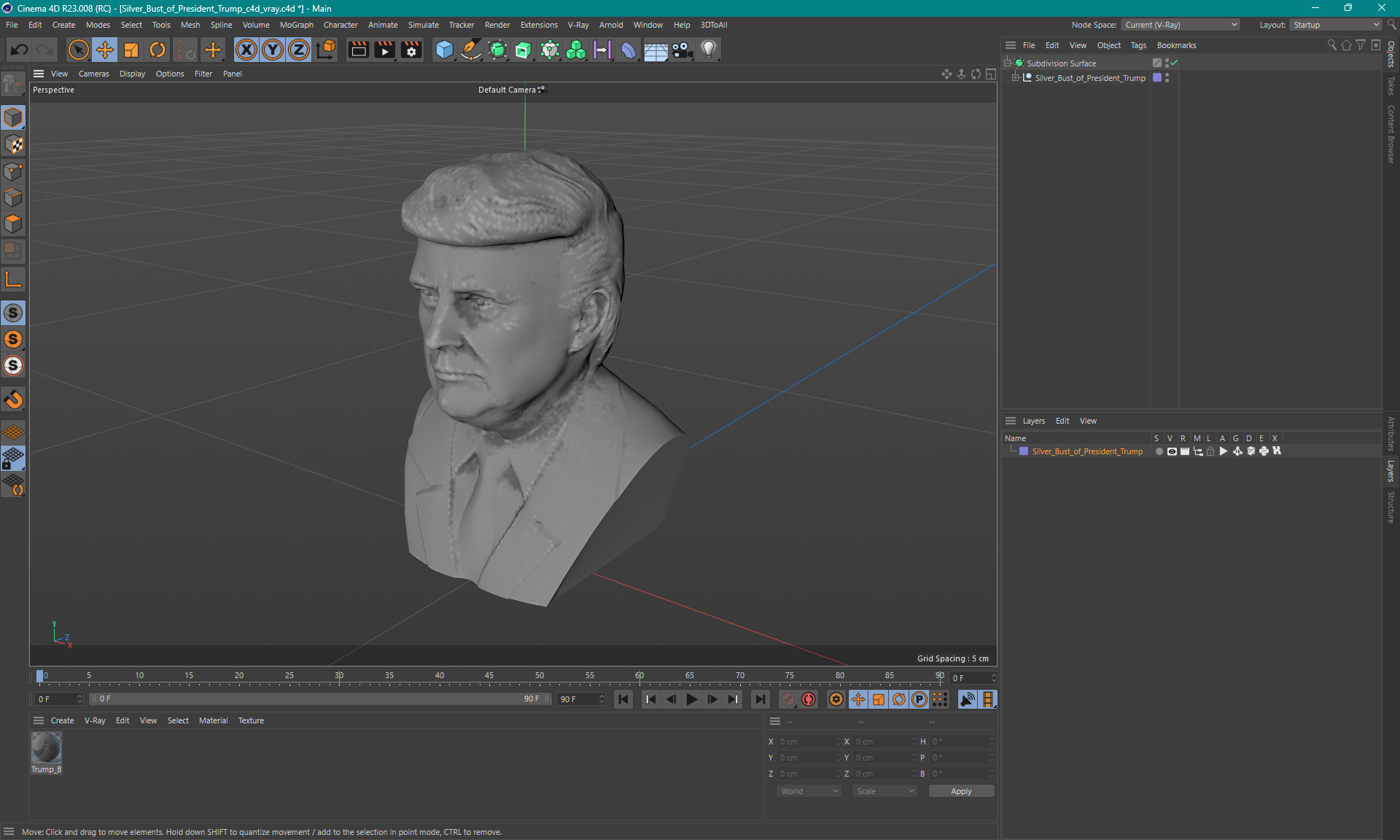1400x840 pixels.
Task: Activate the Scale tool
Action: [131, 49]
